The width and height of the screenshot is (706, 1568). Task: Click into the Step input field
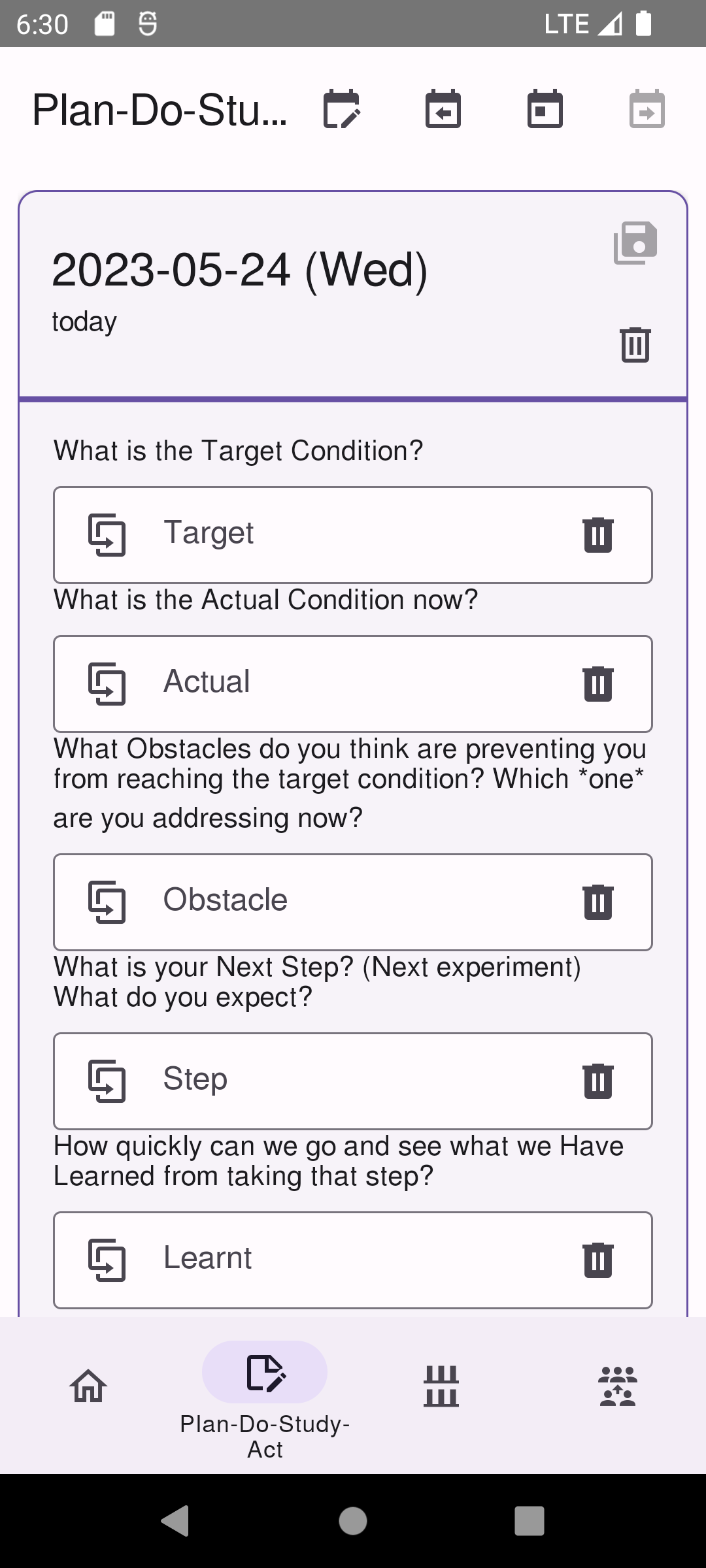[x=353, y=1080]
